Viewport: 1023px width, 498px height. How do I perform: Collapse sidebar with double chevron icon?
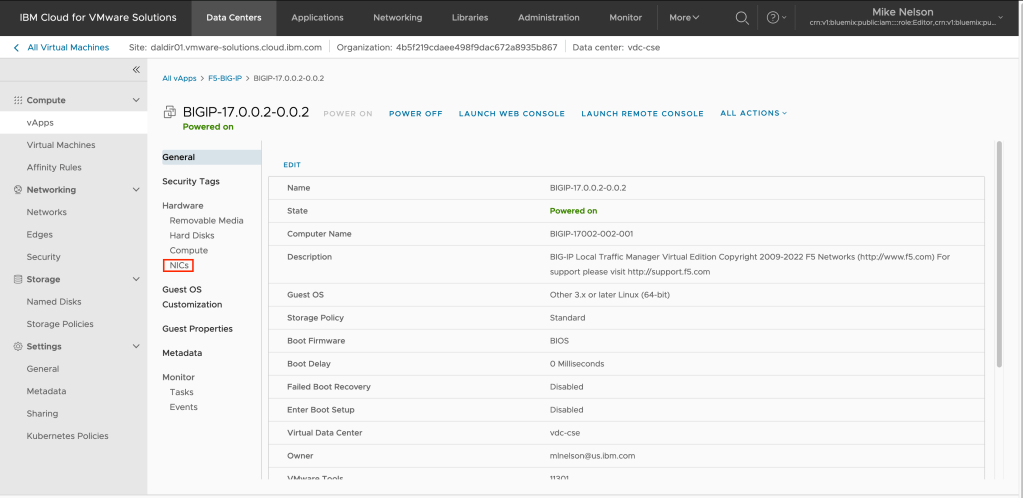click(x=136, y=69)
